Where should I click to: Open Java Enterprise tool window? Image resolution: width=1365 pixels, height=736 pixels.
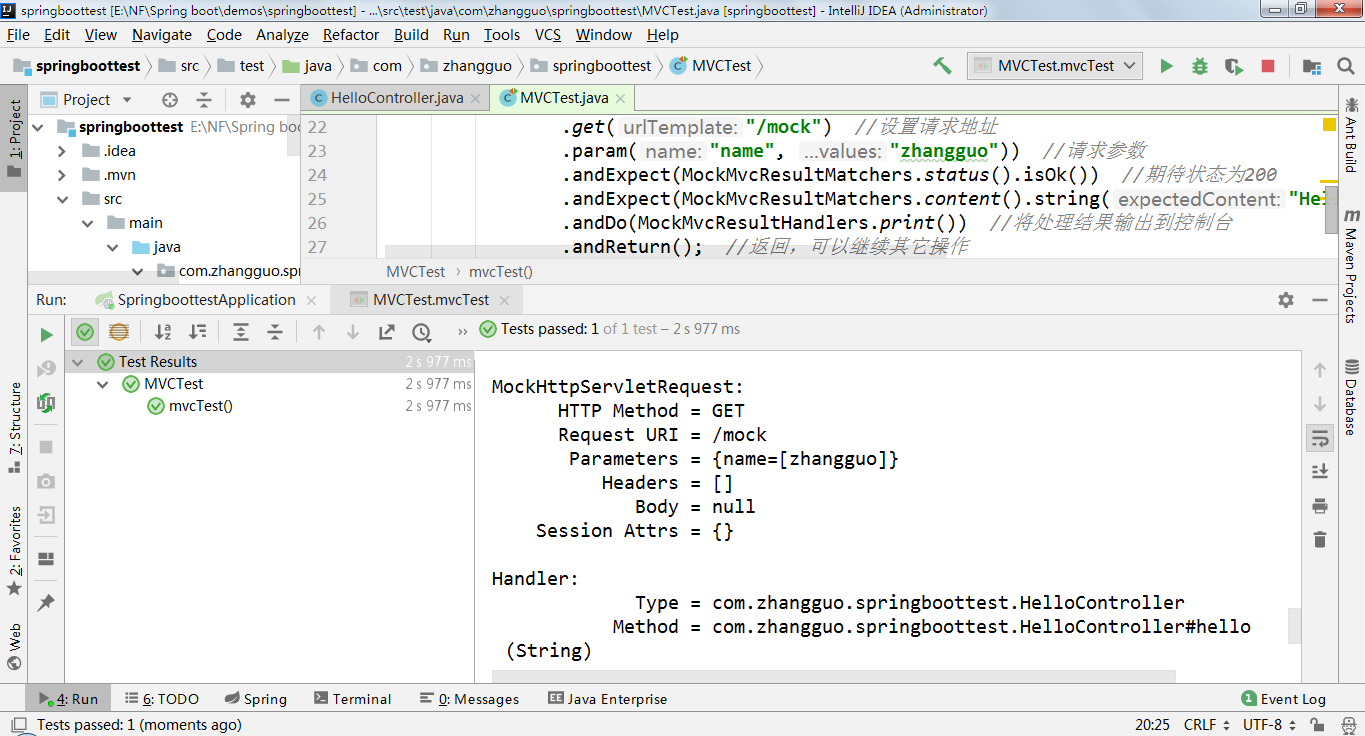tap(608, 699)
